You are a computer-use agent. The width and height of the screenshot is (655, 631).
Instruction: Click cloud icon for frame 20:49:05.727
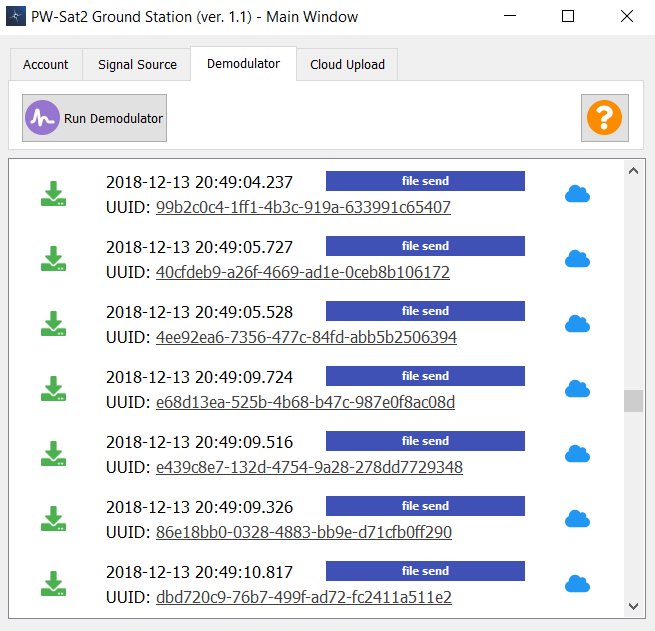577,258
